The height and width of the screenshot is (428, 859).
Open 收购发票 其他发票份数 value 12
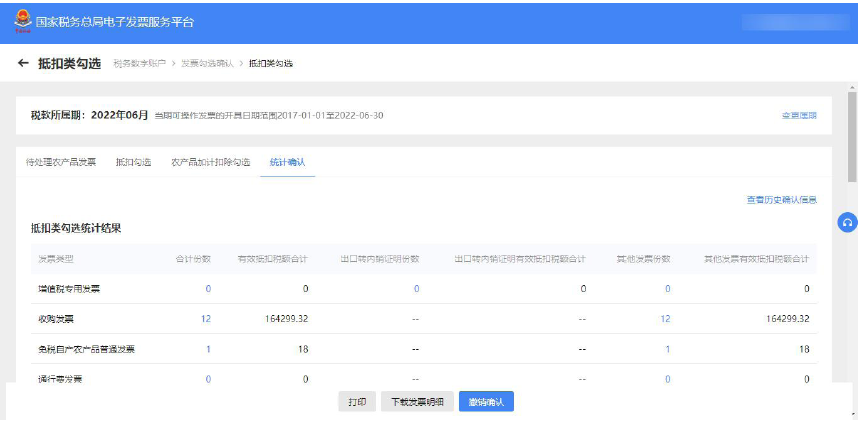tap(665, 319)
